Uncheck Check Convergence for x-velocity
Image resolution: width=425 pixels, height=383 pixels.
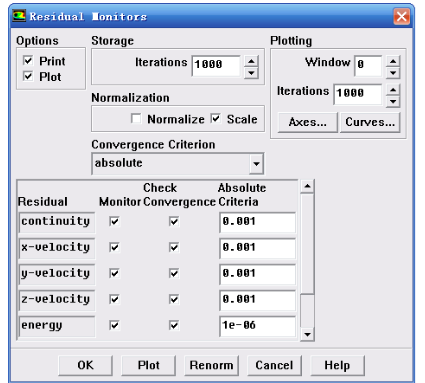click(x=174, y=247)
